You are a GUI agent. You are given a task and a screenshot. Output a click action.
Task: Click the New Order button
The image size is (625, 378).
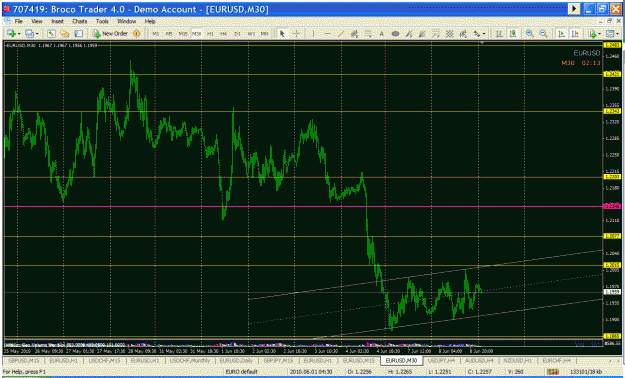(110, 34)
